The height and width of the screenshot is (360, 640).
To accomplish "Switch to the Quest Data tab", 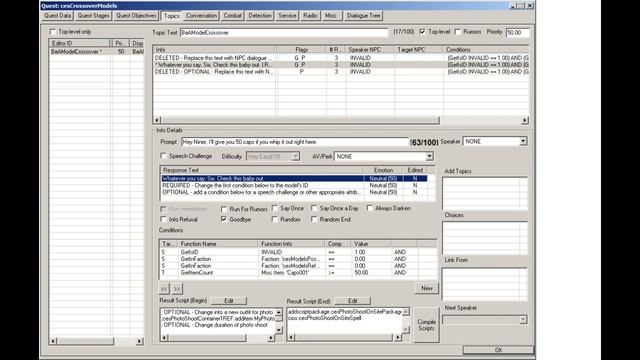I will tap(58, 16).
